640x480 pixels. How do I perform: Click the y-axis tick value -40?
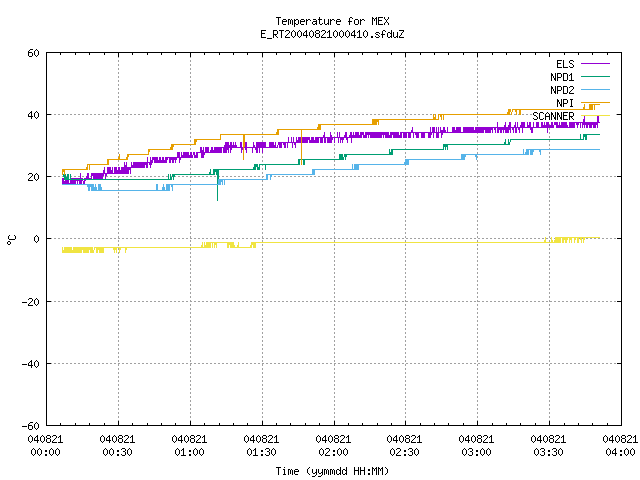click(x=31, y=364)
